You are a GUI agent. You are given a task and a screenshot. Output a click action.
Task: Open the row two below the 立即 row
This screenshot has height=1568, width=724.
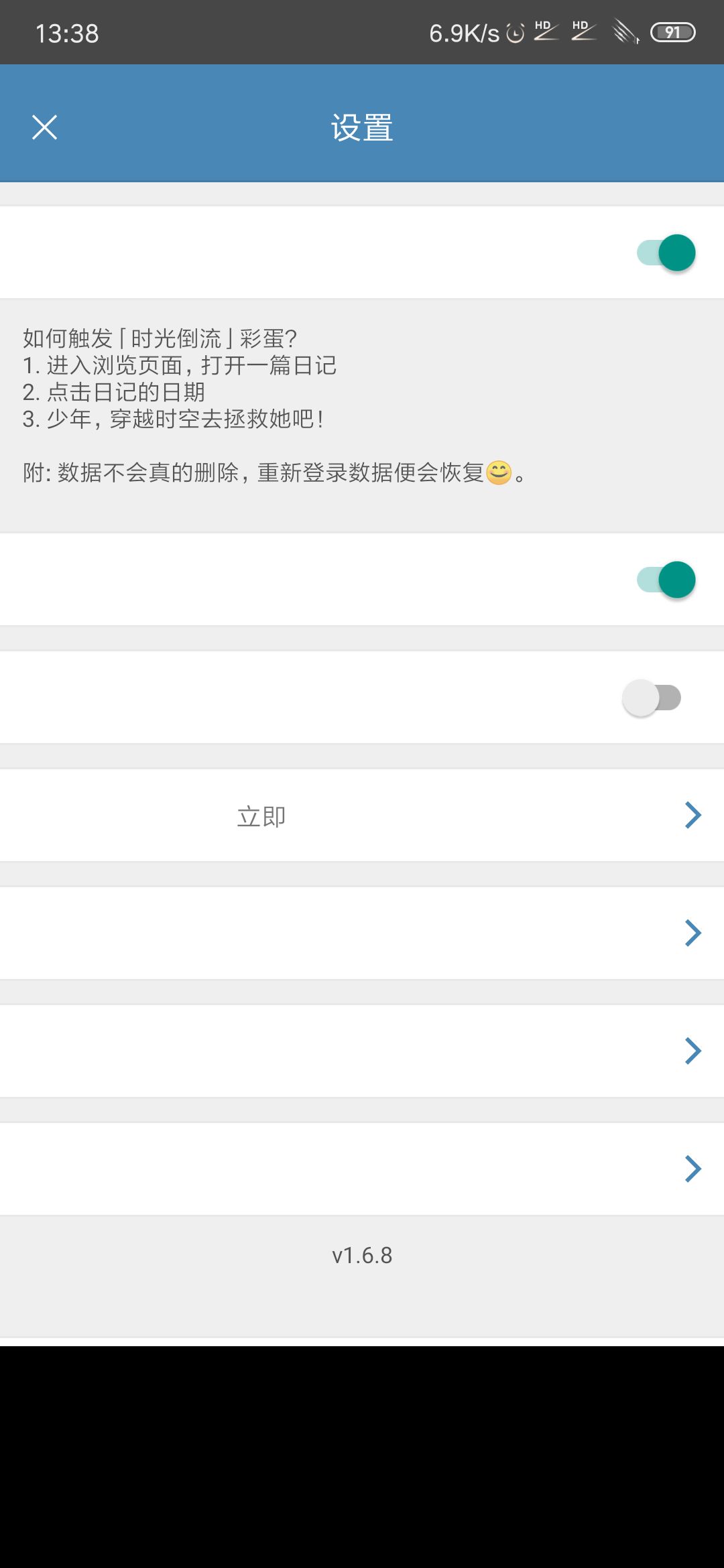pos(362,1051)
